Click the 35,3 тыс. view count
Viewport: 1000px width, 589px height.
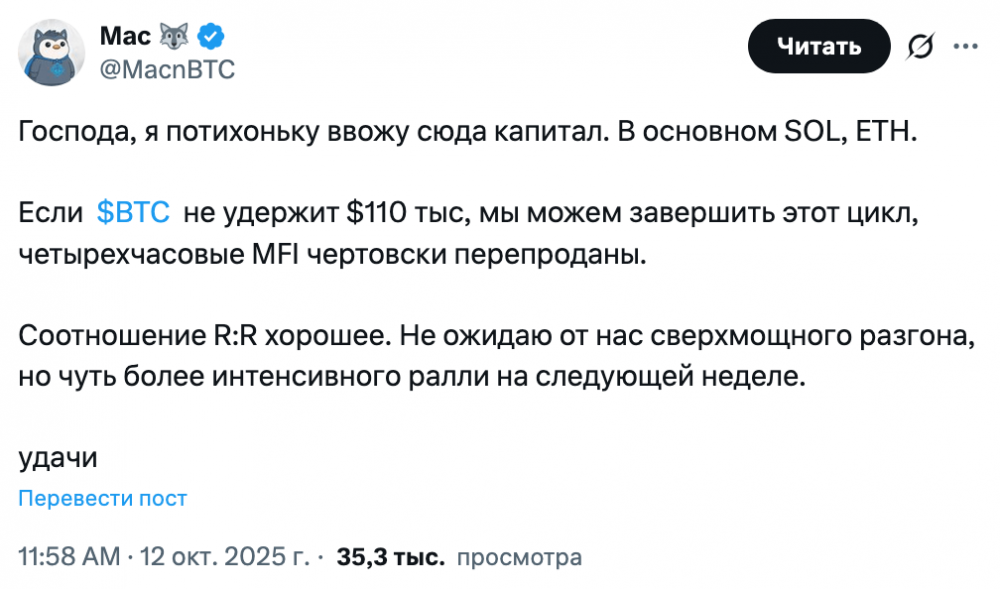(390, 556)
